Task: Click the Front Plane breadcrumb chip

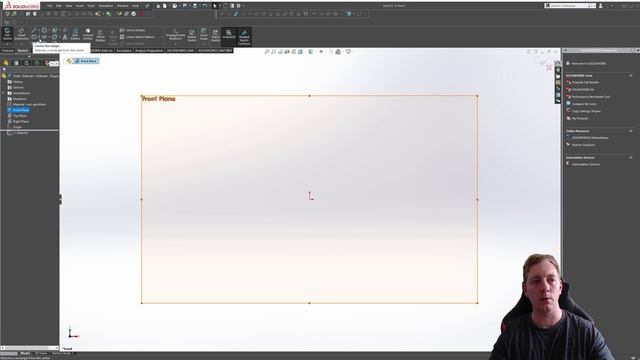Action: pyautogui.click(x=86, y=61)
